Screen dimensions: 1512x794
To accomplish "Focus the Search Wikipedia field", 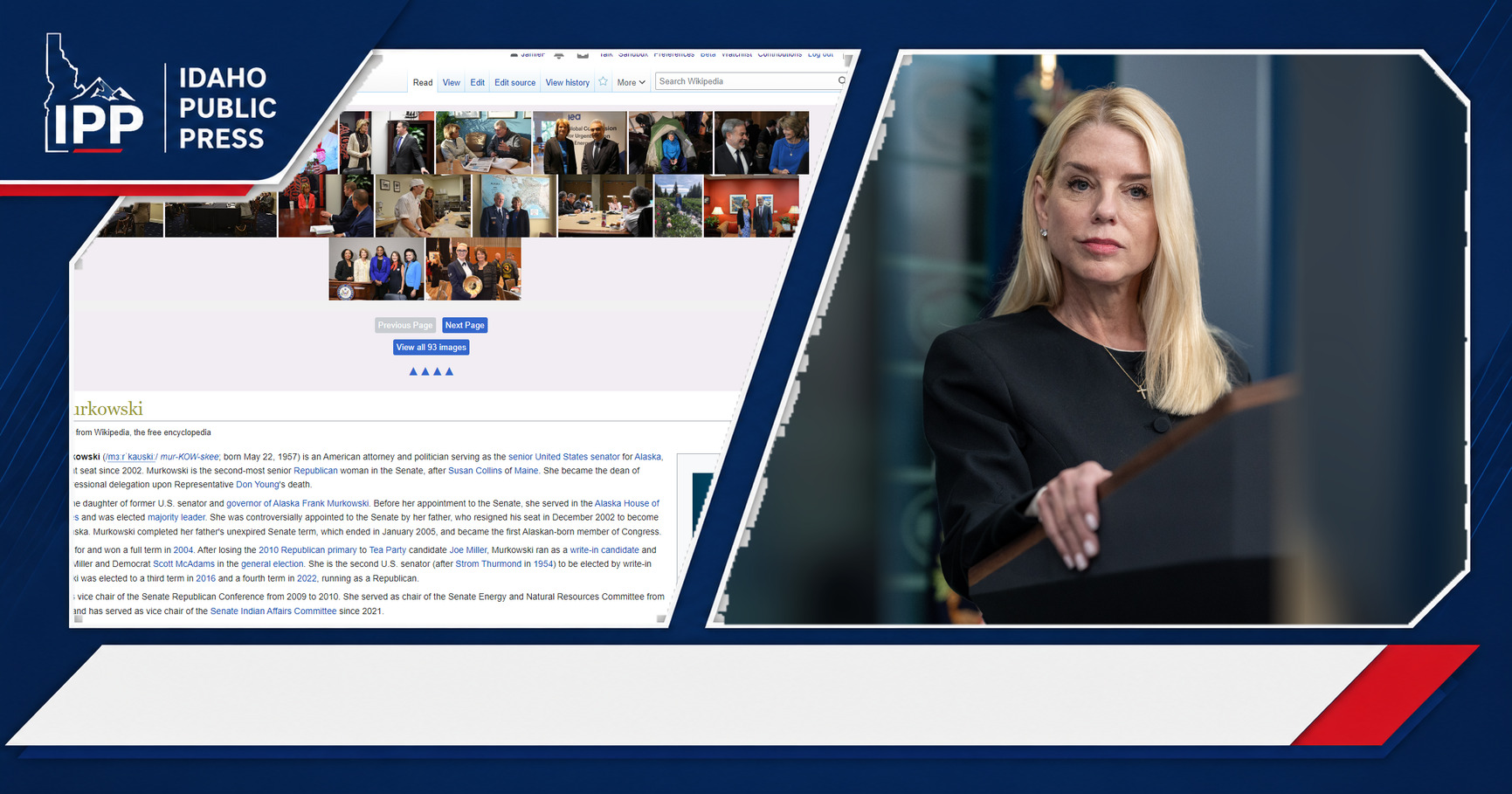I will click(749, 81).
